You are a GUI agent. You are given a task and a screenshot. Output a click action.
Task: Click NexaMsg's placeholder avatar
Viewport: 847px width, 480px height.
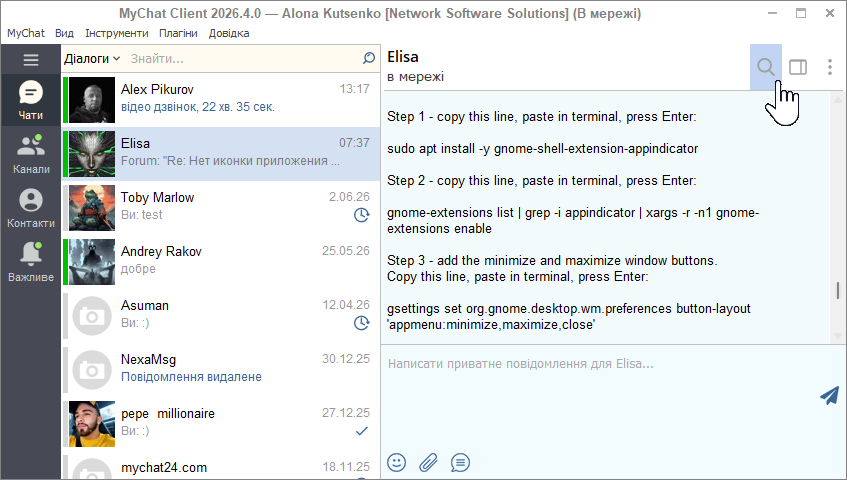click(x=92, y=370)
